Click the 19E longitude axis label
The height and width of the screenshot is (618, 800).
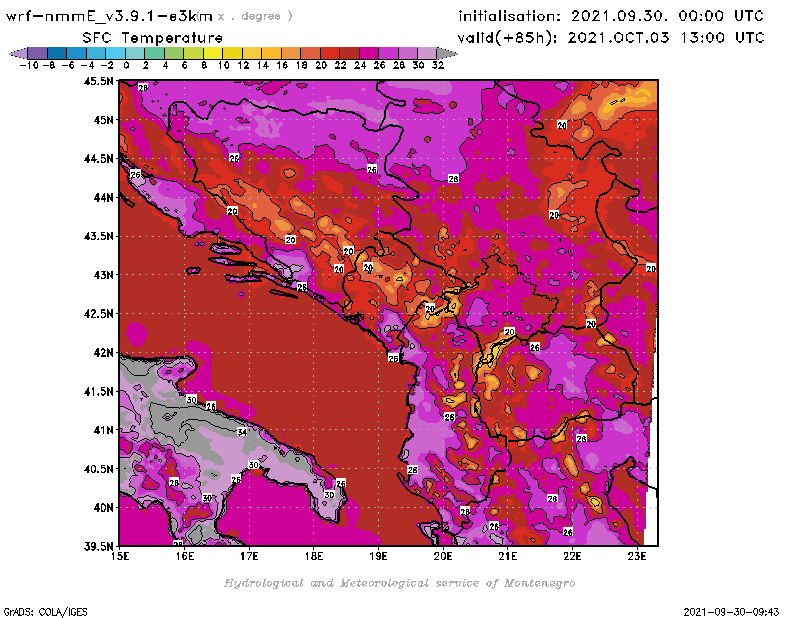[x=378, y=556]
